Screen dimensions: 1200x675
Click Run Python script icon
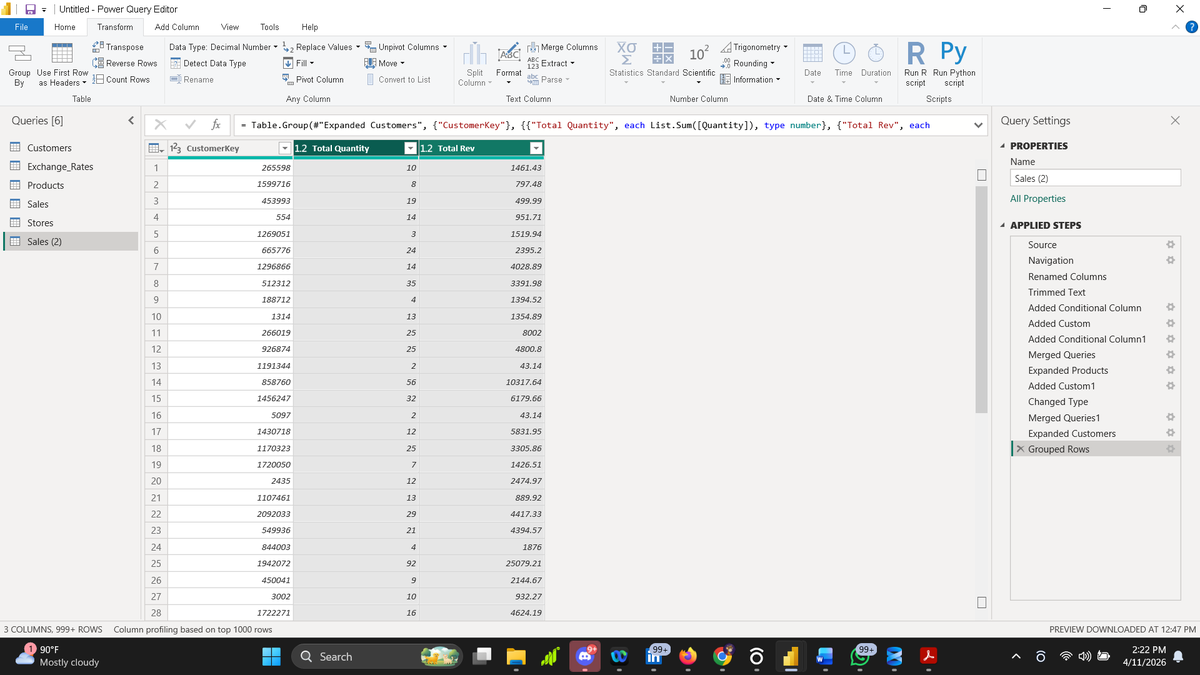(x=954, y=52)
